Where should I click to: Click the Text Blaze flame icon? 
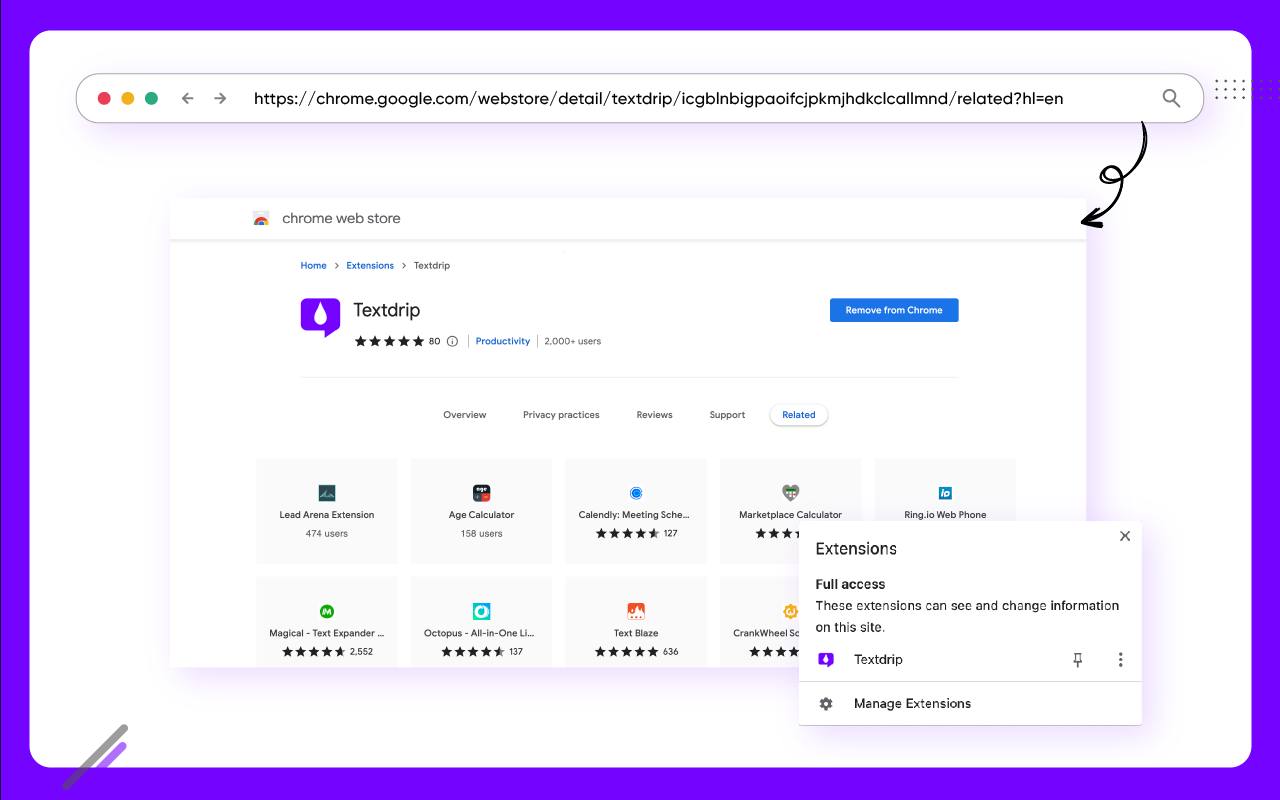point(636,610)
